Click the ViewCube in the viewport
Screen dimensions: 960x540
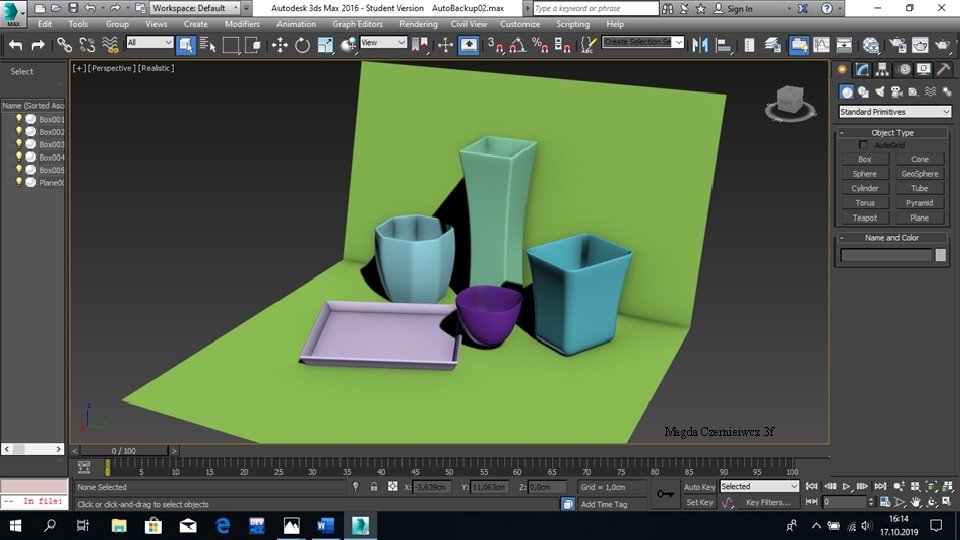point(789,101)
